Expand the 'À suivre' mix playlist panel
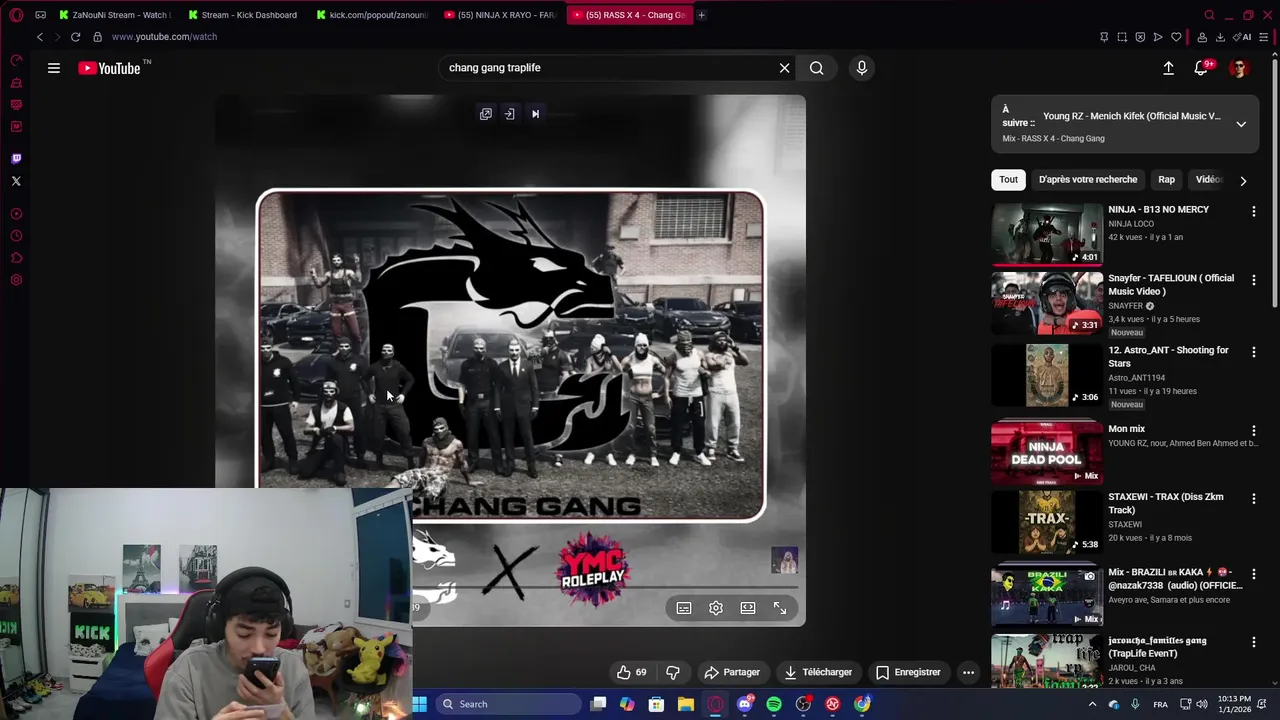 [x=1241, y=125]
